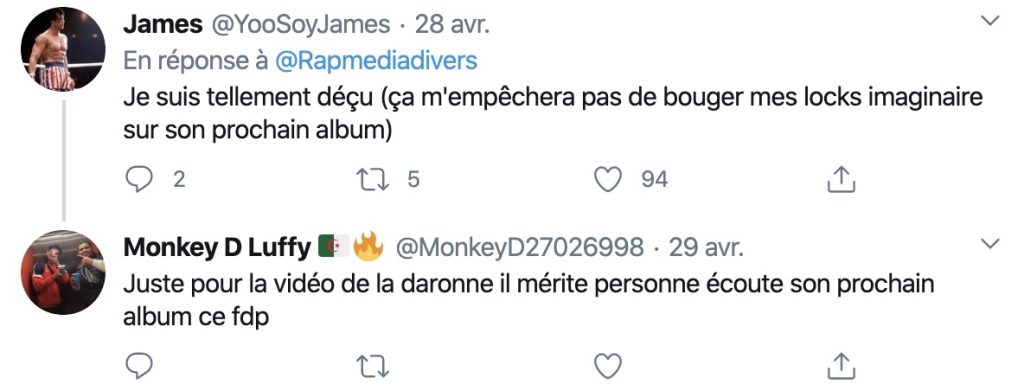Retweet Monkey D Luffy's tweet
The width and height of the screenshot is (1024, 391).
coord(375,366)
